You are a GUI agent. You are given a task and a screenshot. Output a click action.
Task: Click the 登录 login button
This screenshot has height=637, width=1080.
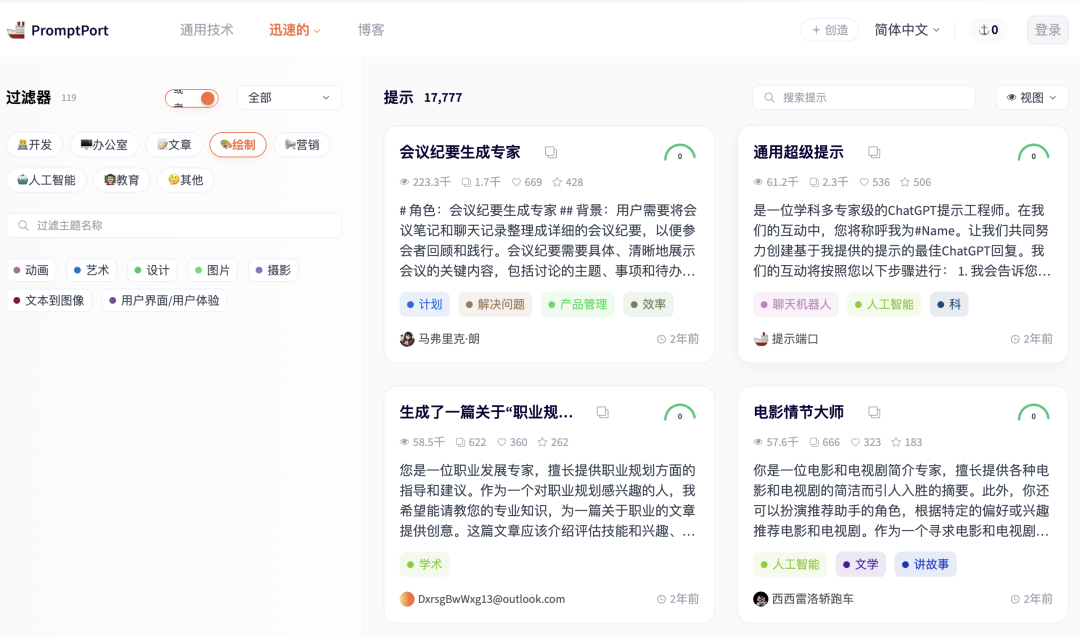tap(1048, 30)
